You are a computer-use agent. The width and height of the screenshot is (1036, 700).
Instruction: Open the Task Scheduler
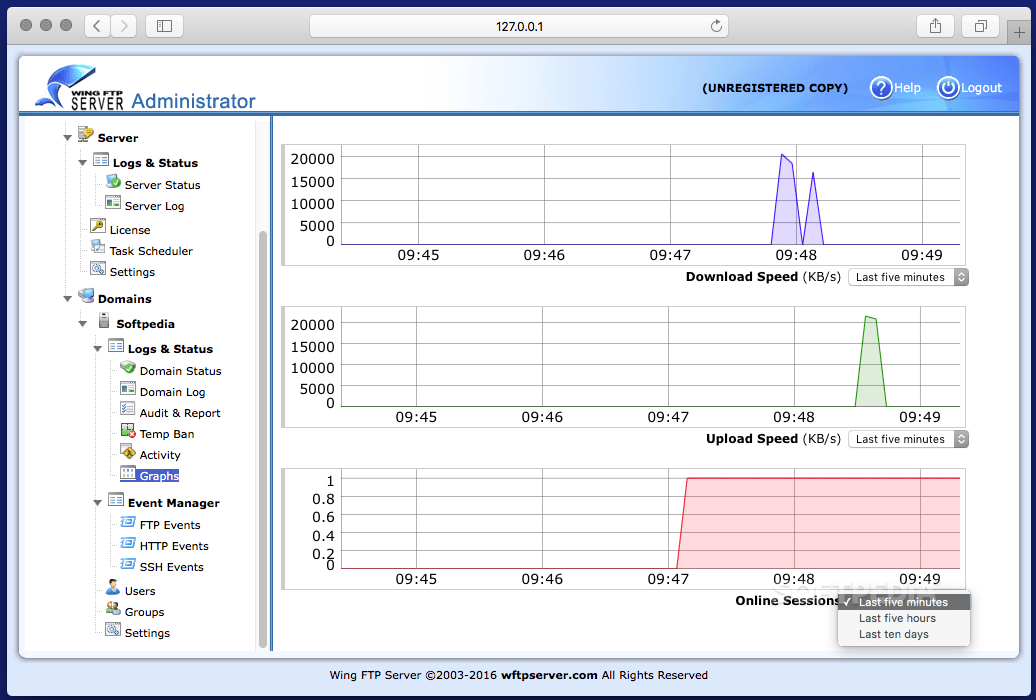[x=152, y=250]
